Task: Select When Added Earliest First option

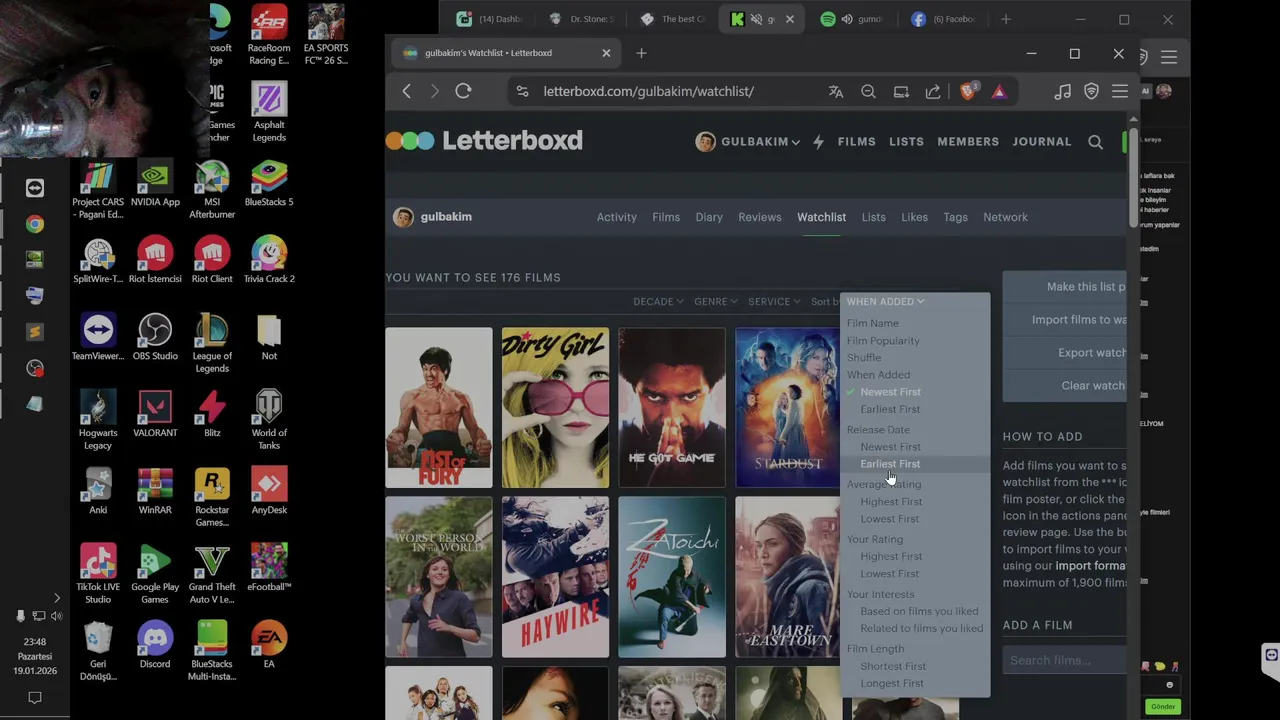Action: 890,409
